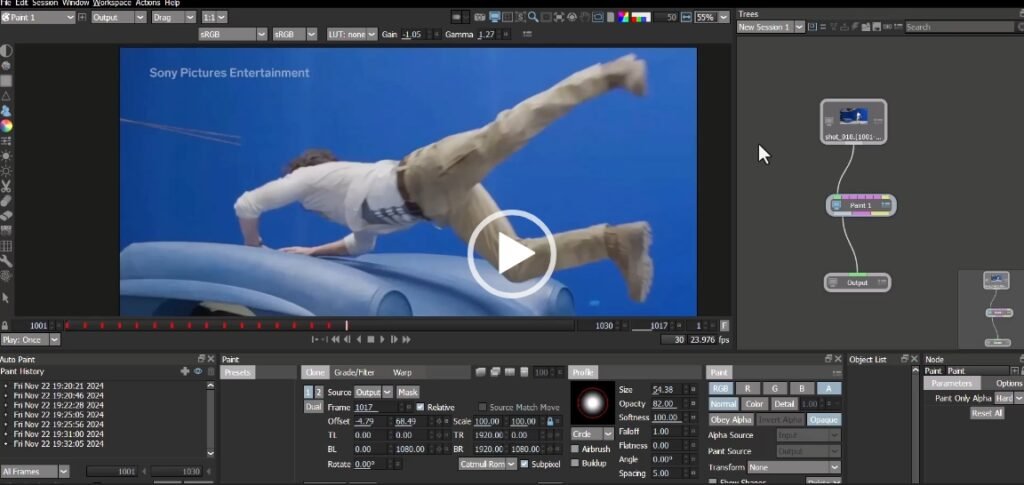Screen dimensions: 1024x485
Task: Open the Play: Once dropdown
Action: coord(30,339)
